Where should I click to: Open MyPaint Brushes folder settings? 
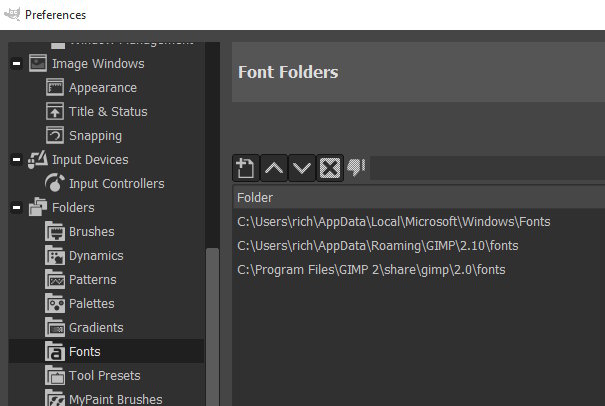[x=116, y=399]
